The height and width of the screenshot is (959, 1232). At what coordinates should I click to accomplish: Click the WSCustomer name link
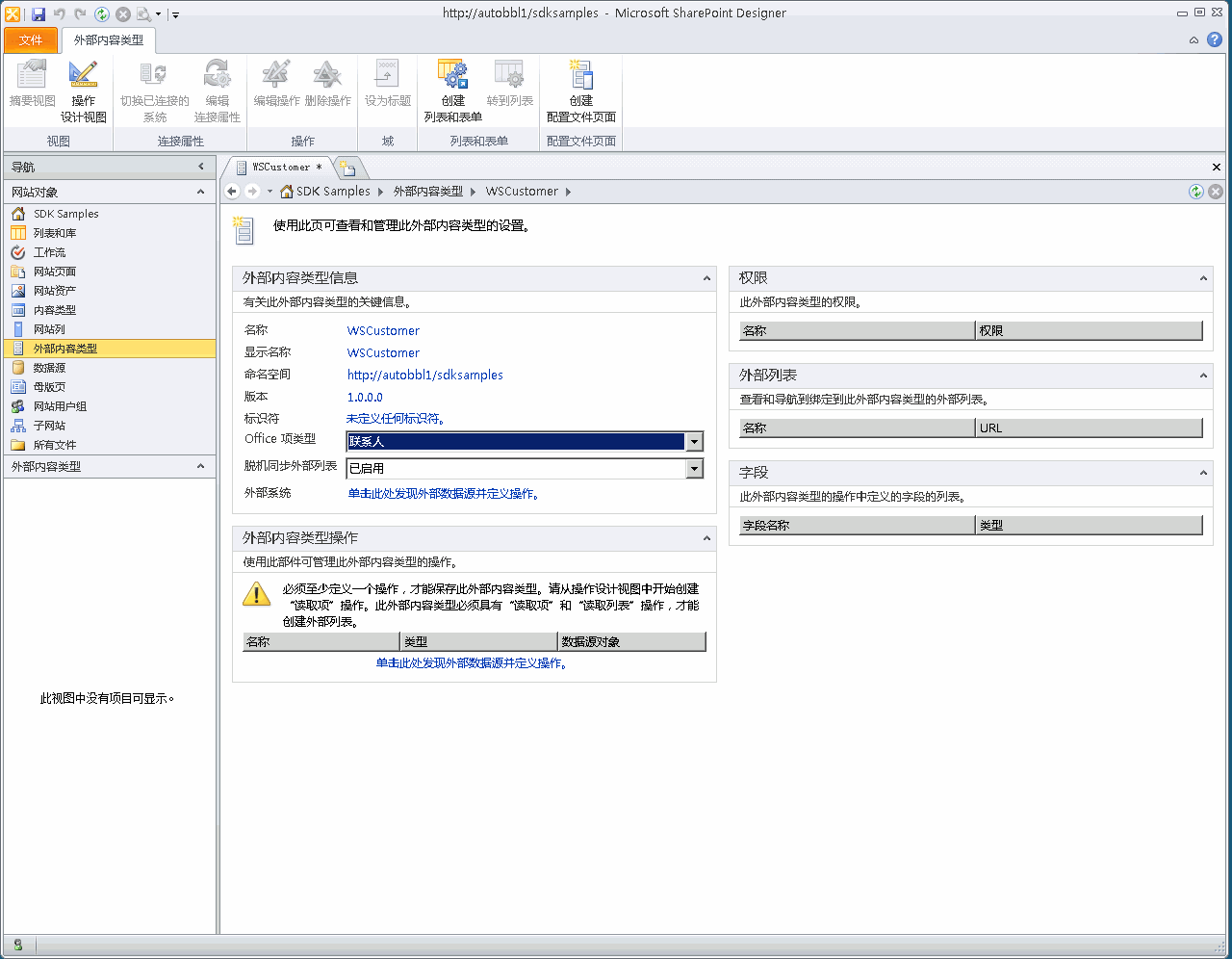383,330
